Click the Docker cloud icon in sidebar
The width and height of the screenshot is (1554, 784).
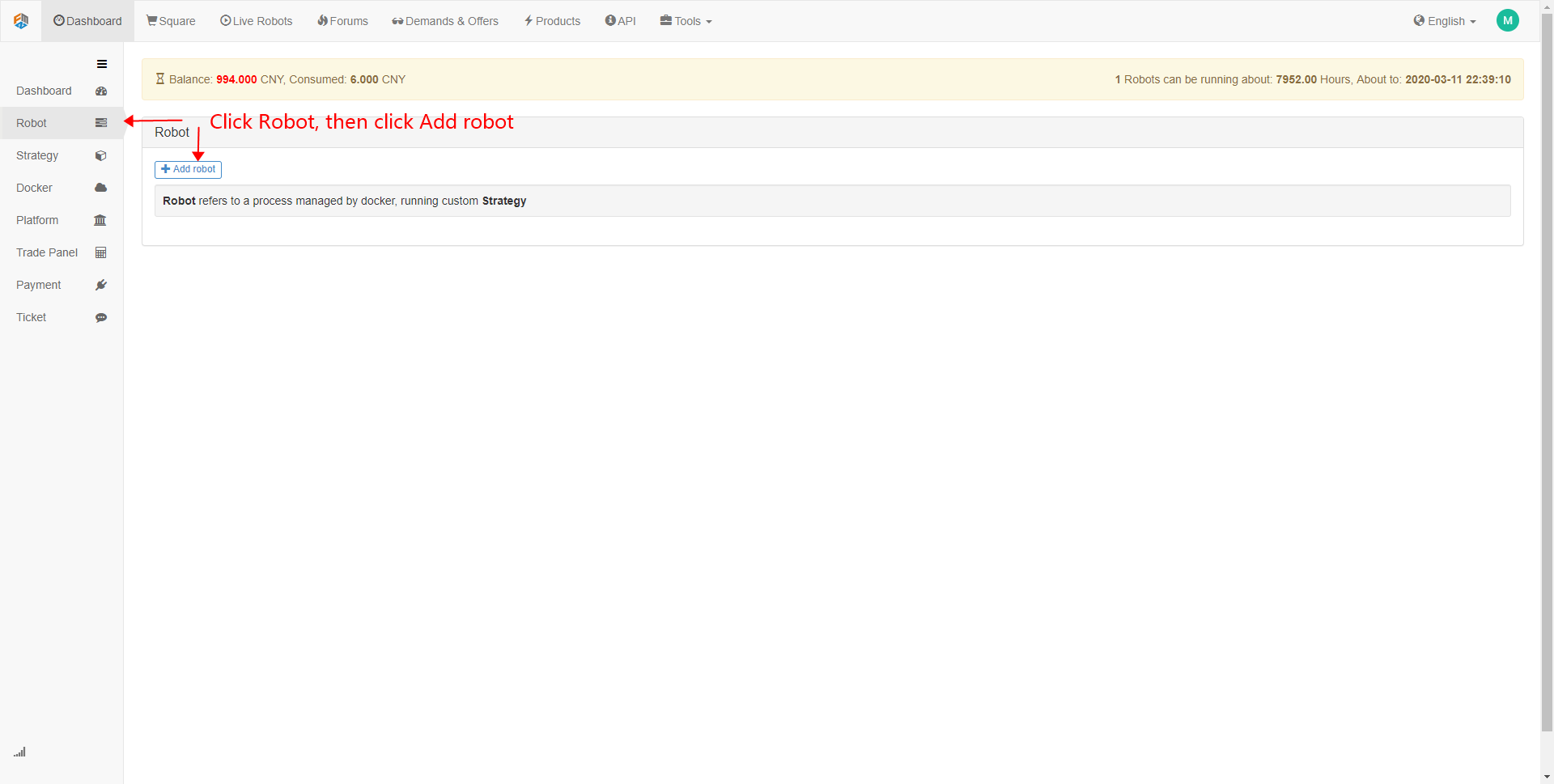(x=101, y=188)
